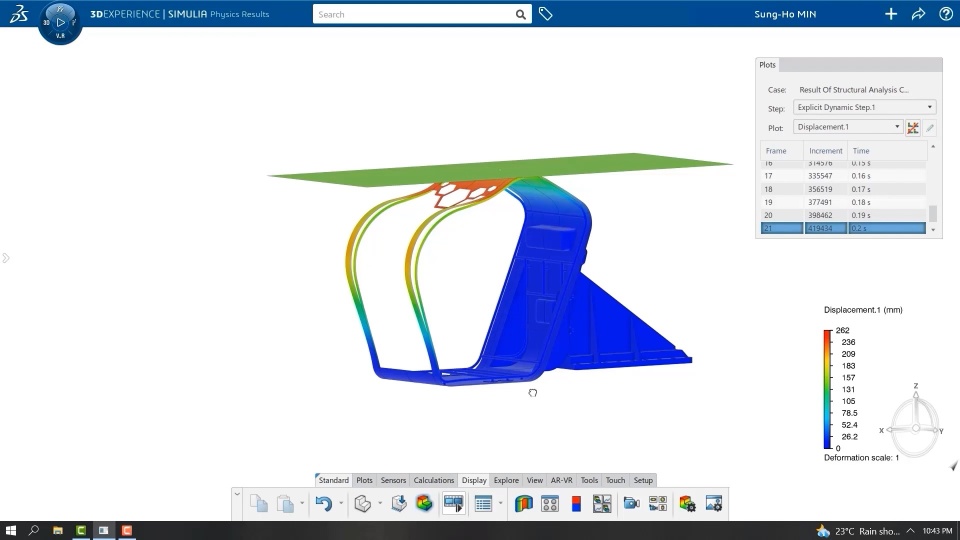
Task: Select highlighted frame 21 row
Action: (x=843, y=228)
